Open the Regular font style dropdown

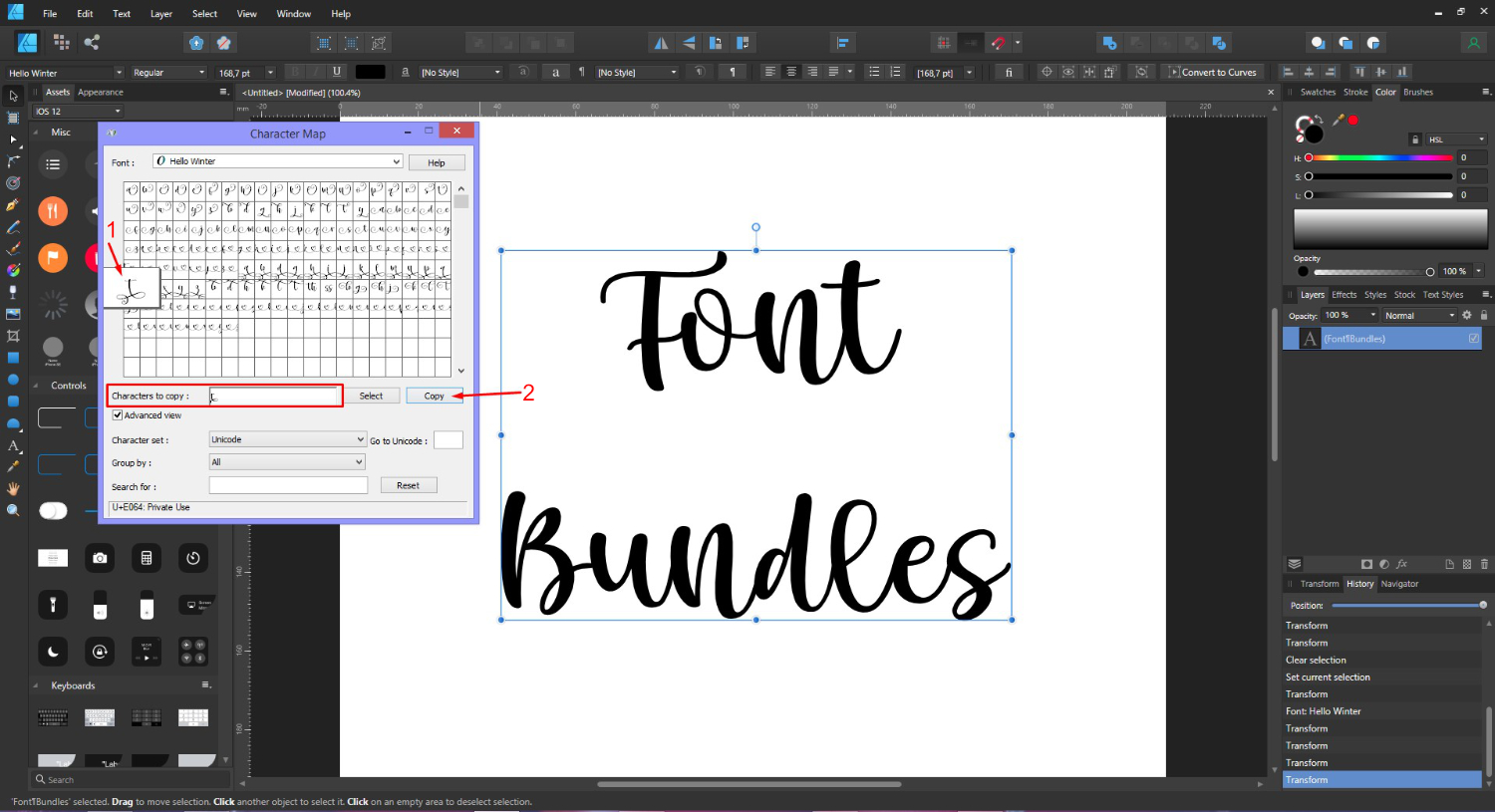(x=168, y=73)
